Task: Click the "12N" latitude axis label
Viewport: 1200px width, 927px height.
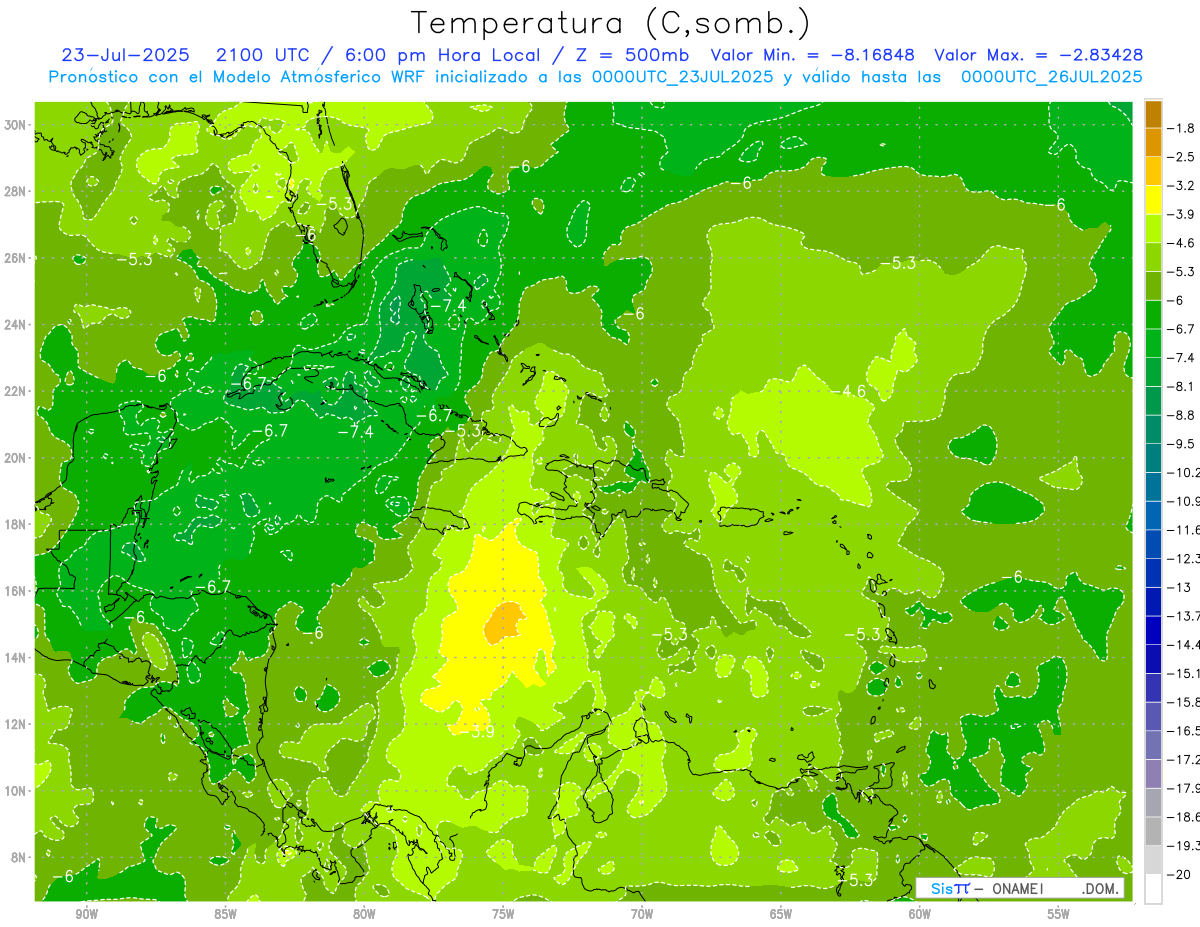Action: 17,724
